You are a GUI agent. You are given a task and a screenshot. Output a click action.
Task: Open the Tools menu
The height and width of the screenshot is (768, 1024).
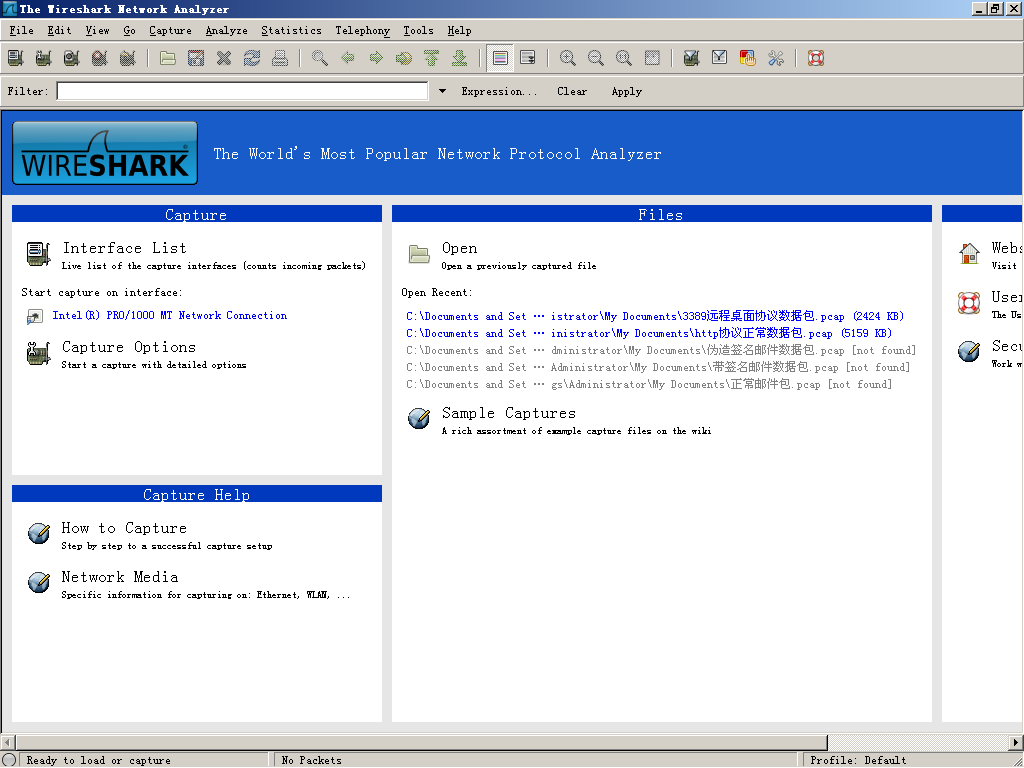pyautogui.click(x=419, y=31)
